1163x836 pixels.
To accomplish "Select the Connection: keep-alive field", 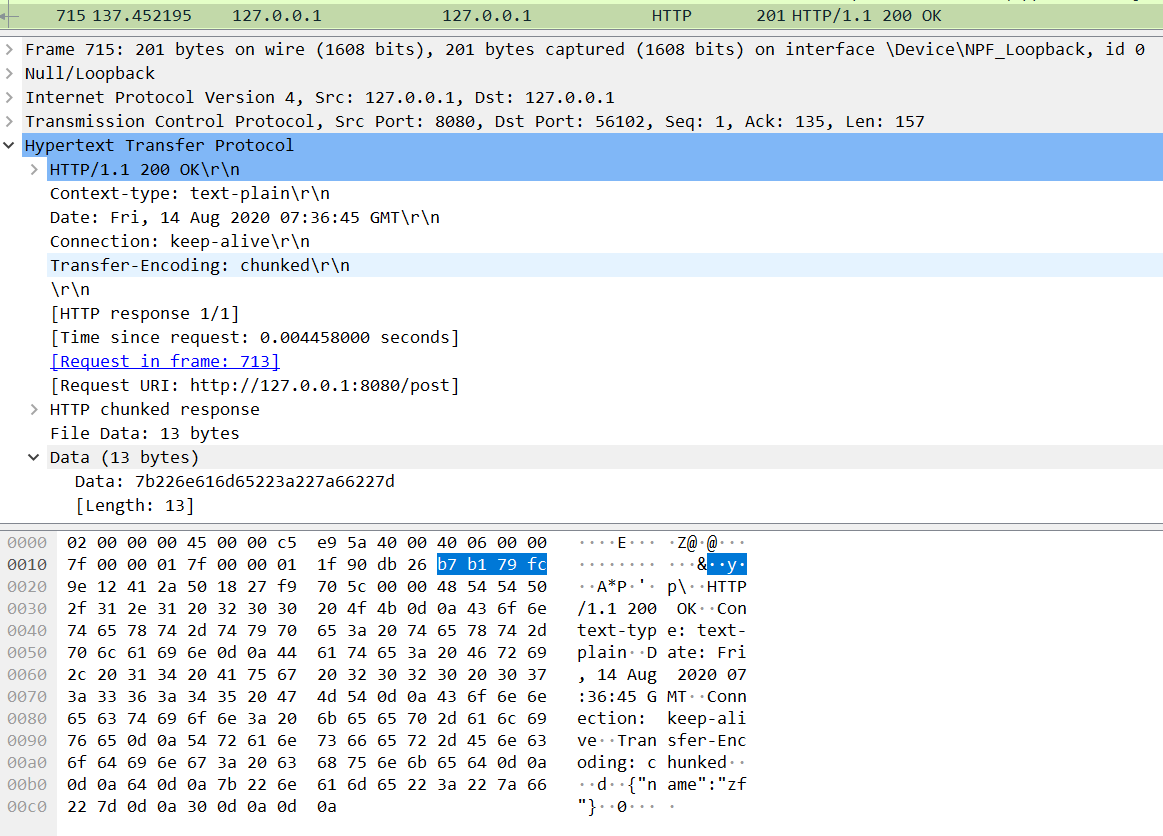I will click(179, 241).
